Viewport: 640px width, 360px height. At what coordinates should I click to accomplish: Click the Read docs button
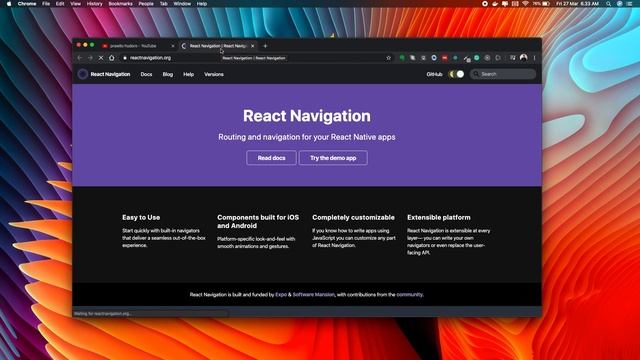271,158
